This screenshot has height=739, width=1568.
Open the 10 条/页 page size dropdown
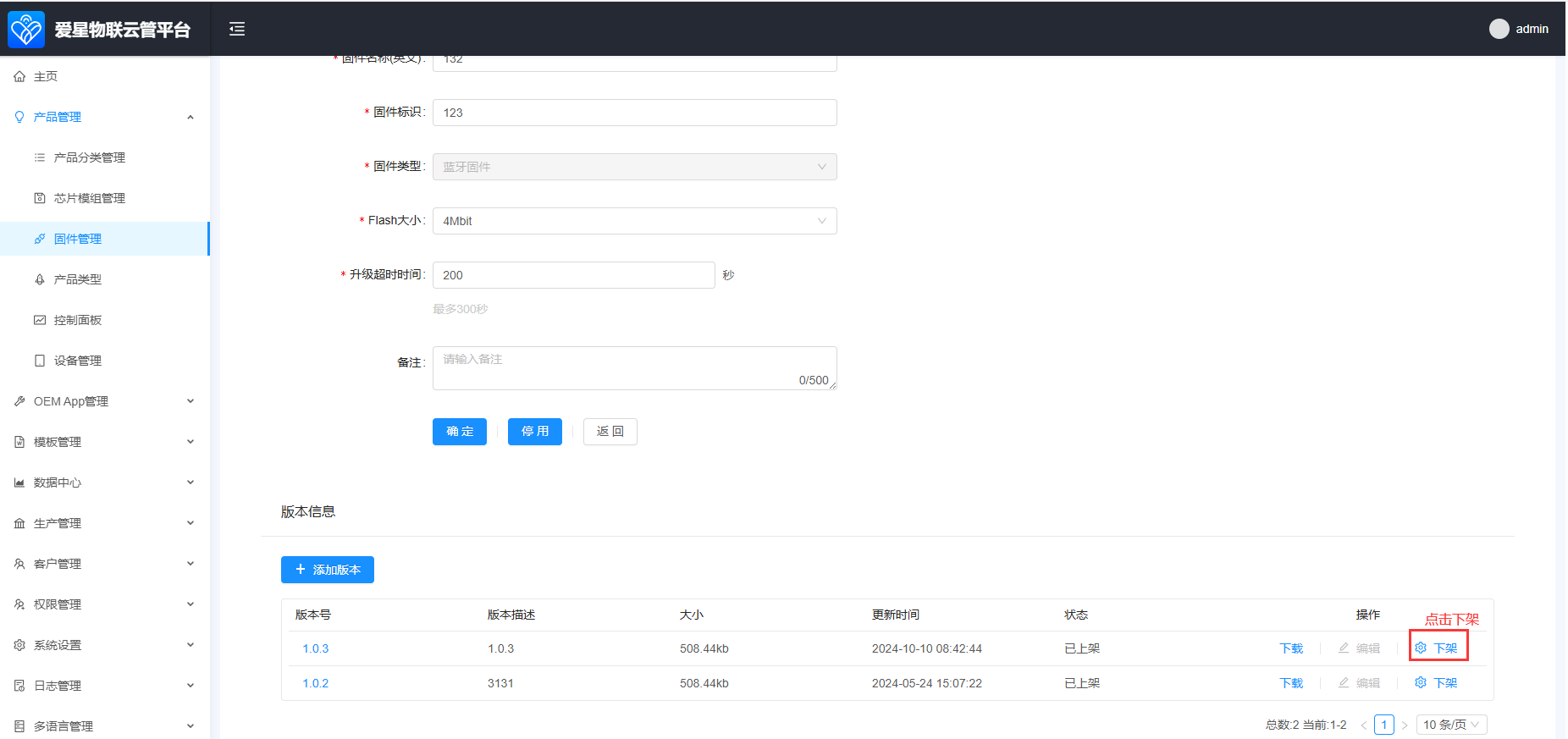(x=1452, y=725)
